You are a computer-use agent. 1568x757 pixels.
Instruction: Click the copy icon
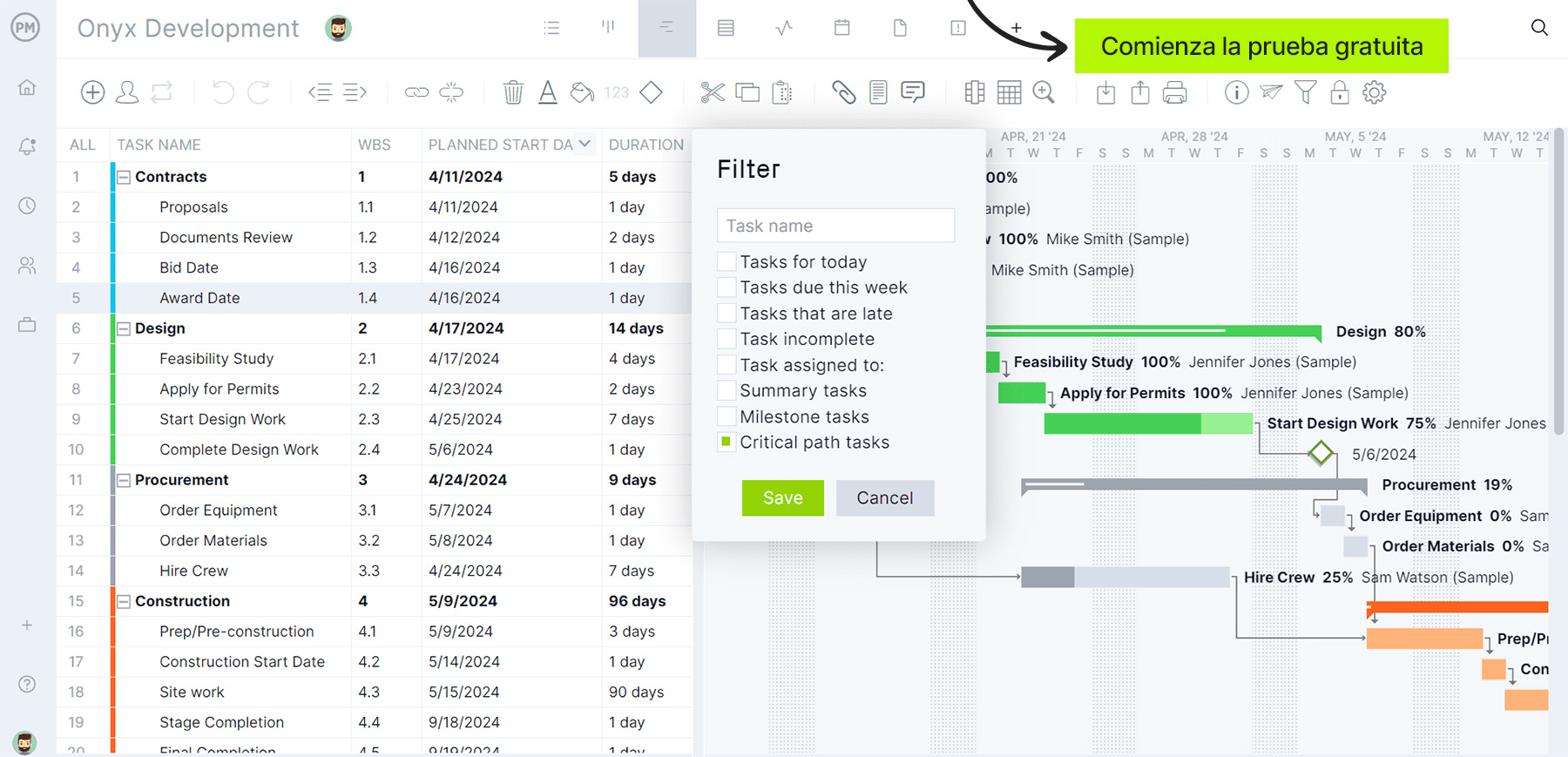tap(747, 92)
